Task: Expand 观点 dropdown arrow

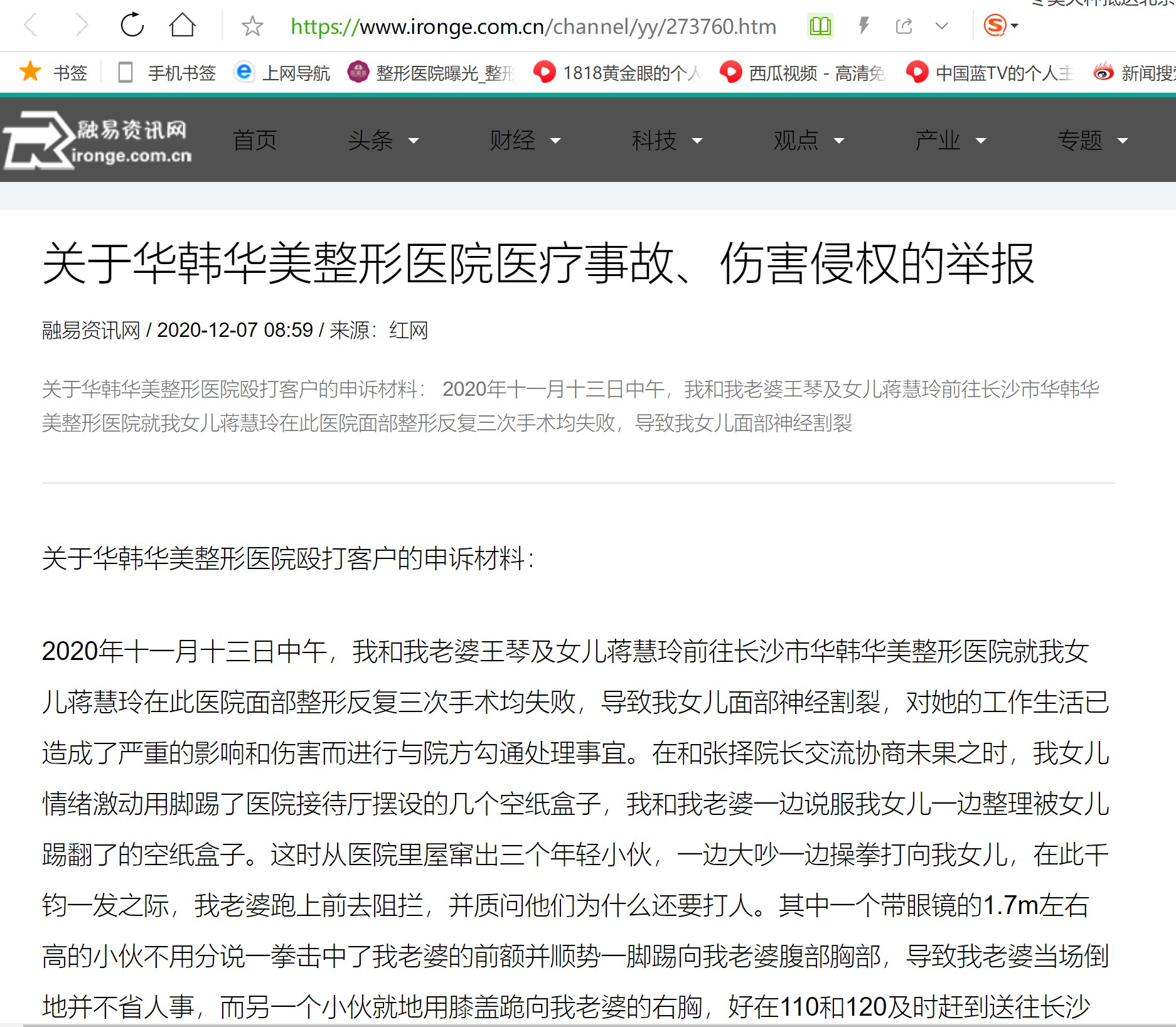Action: [x=839, y=141]
